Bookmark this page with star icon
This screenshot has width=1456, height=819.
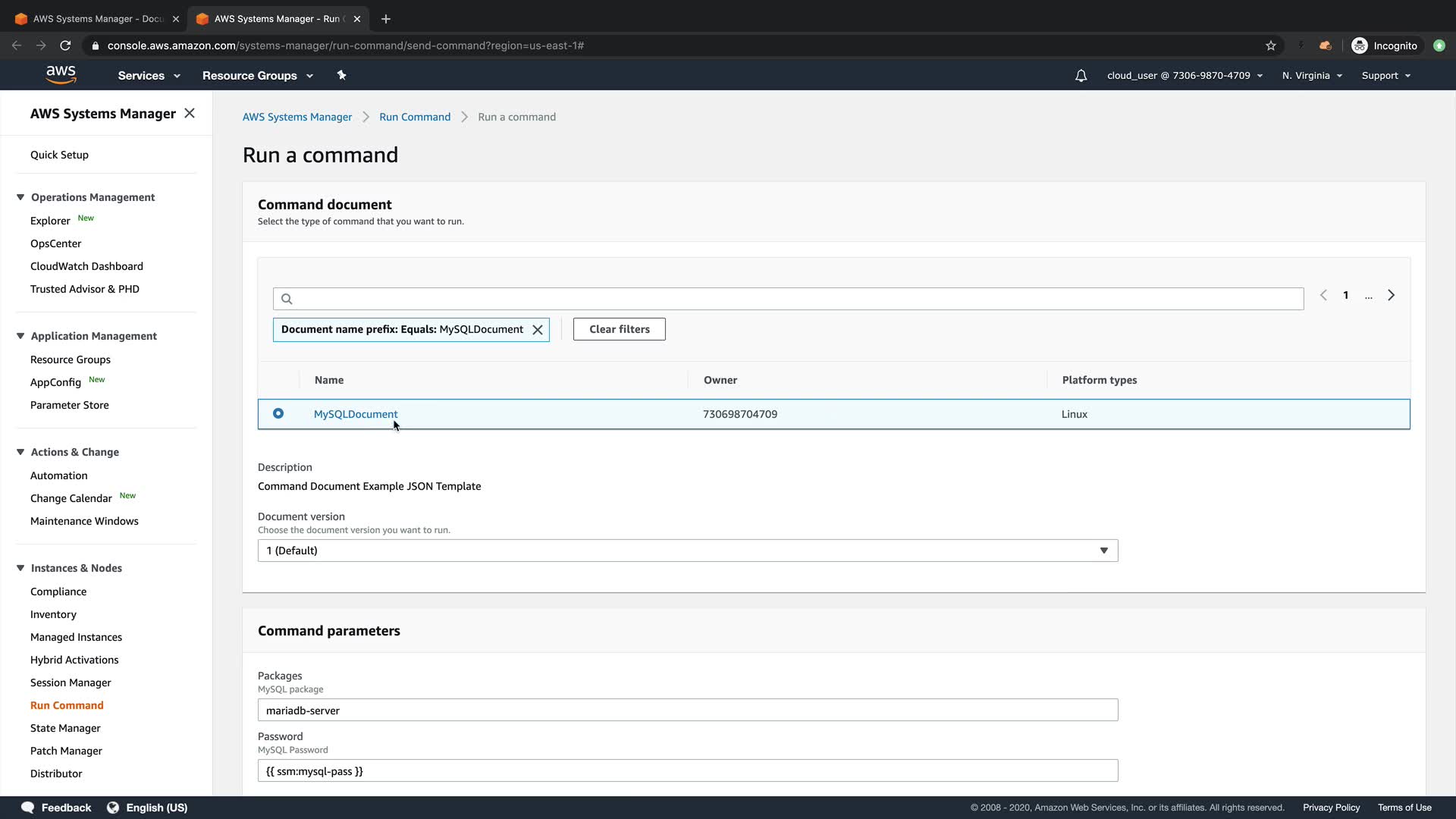click(1271, 45)
